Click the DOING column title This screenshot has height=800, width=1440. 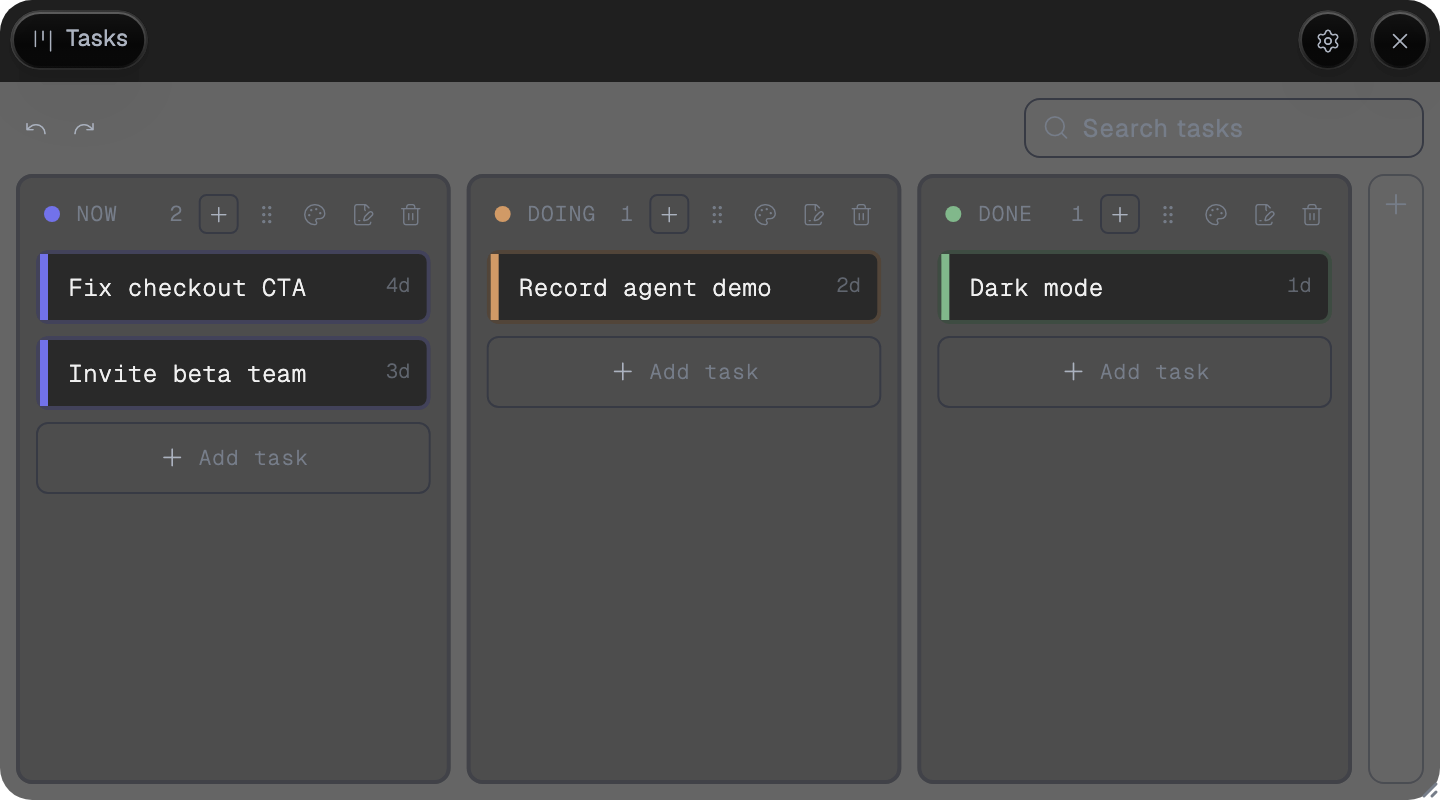[x=561, y=214]
